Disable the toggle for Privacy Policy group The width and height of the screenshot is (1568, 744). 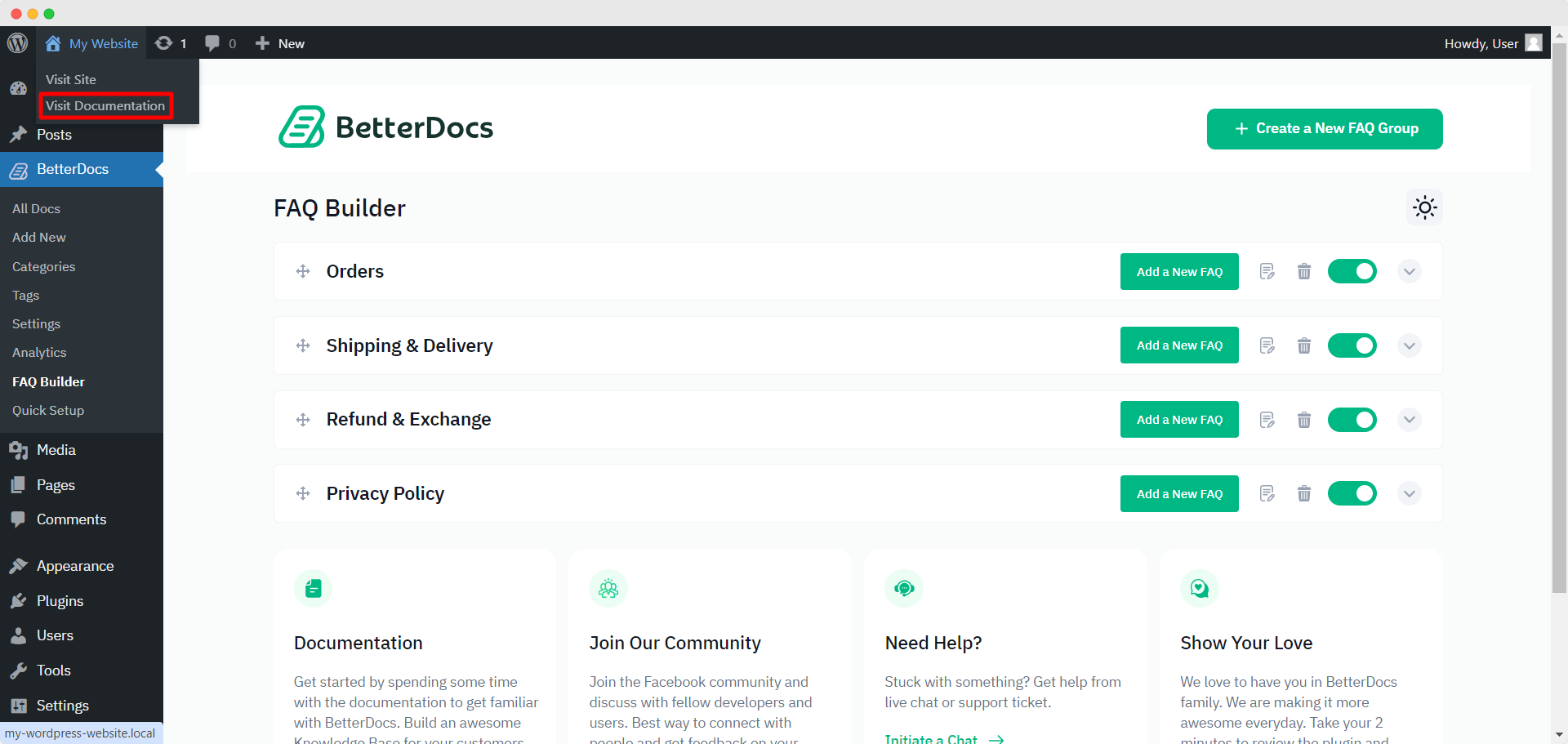pyautogui.click(x=1352, y=493)
